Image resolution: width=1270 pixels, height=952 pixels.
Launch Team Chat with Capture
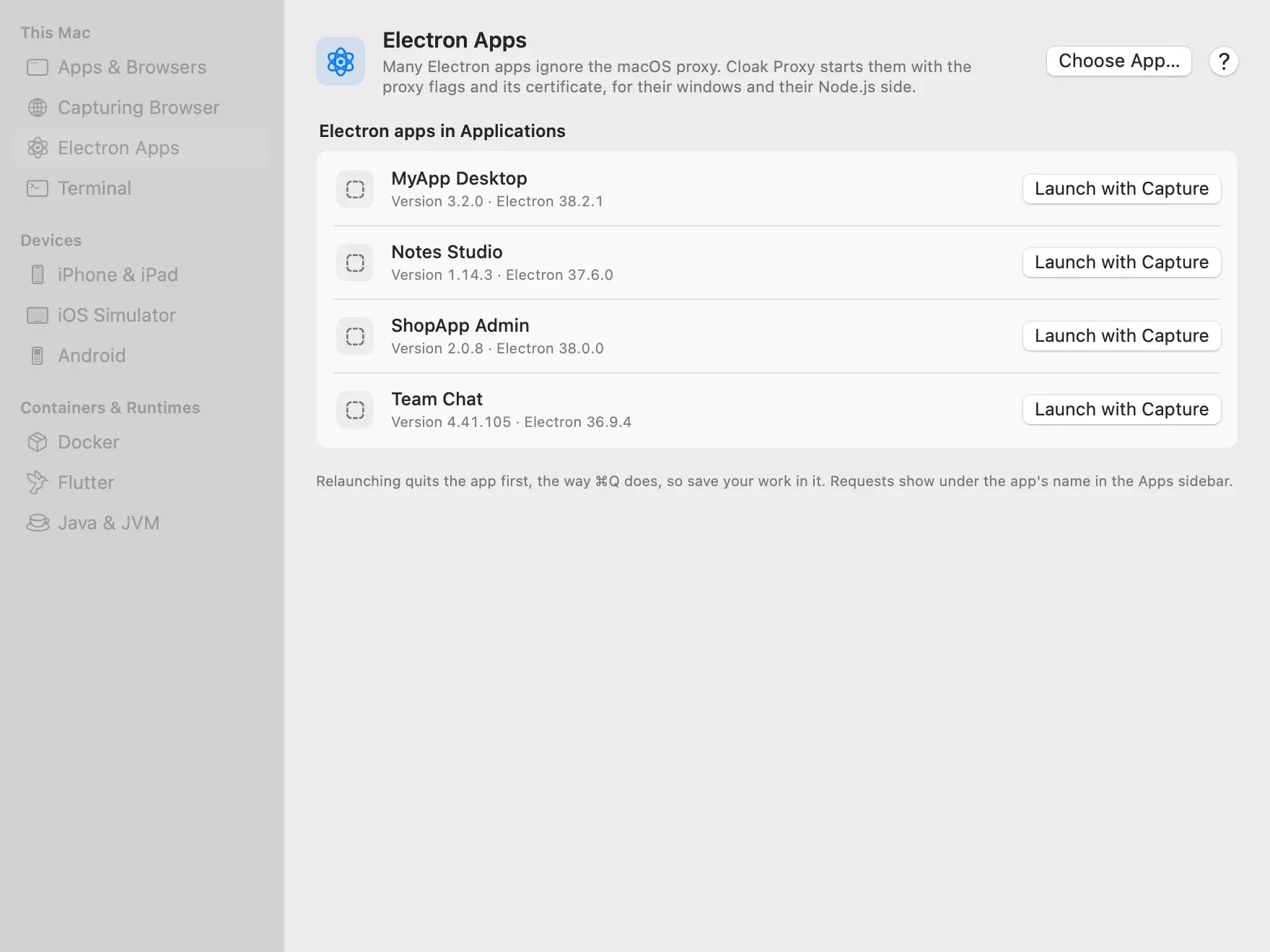click(1122, 410)
